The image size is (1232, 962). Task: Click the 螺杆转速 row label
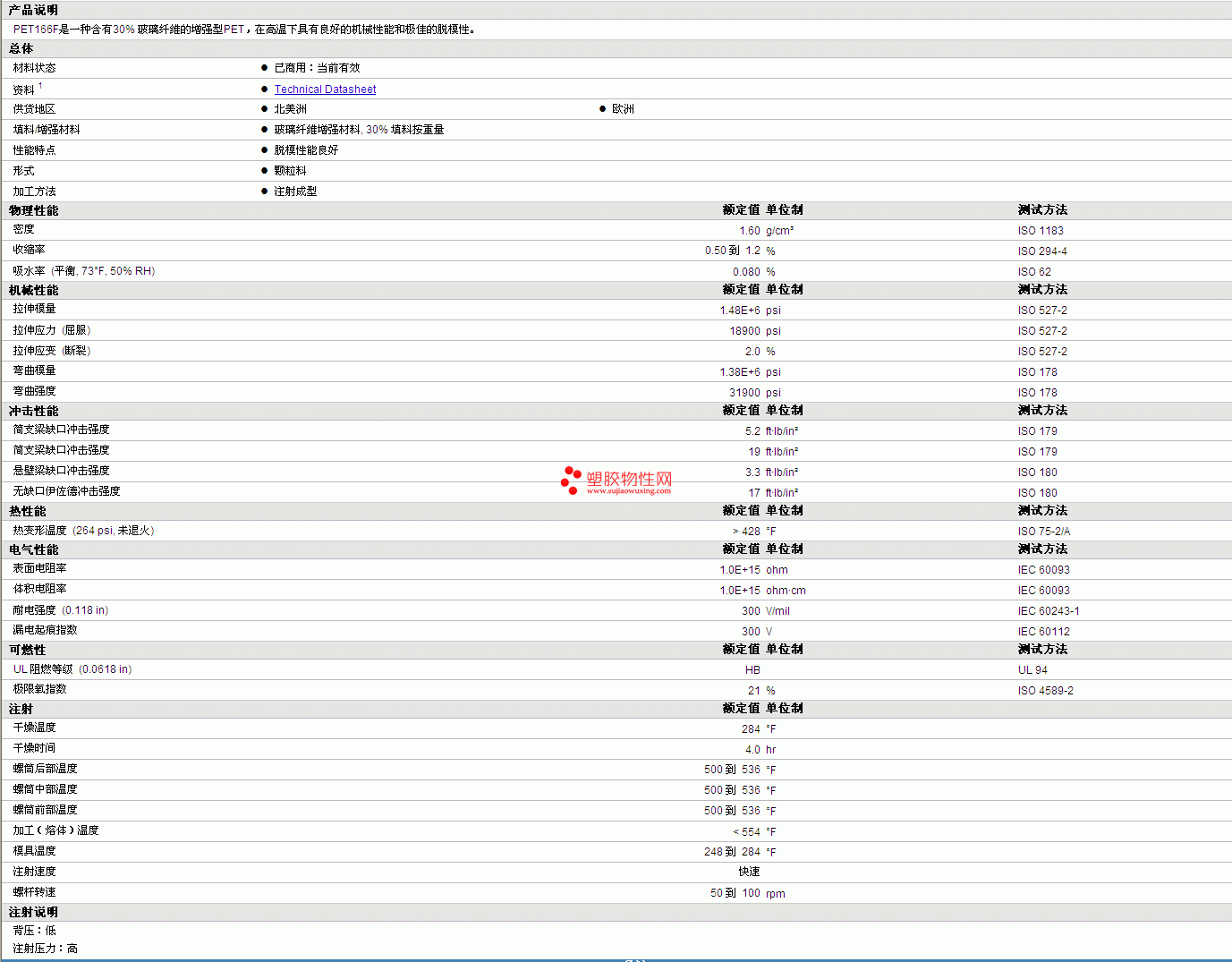pos(34,892)
